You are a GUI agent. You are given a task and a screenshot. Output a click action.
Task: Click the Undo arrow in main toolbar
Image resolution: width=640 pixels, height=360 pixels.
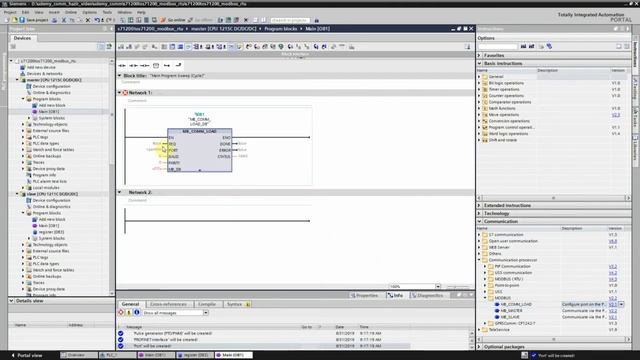pos(97,20)
